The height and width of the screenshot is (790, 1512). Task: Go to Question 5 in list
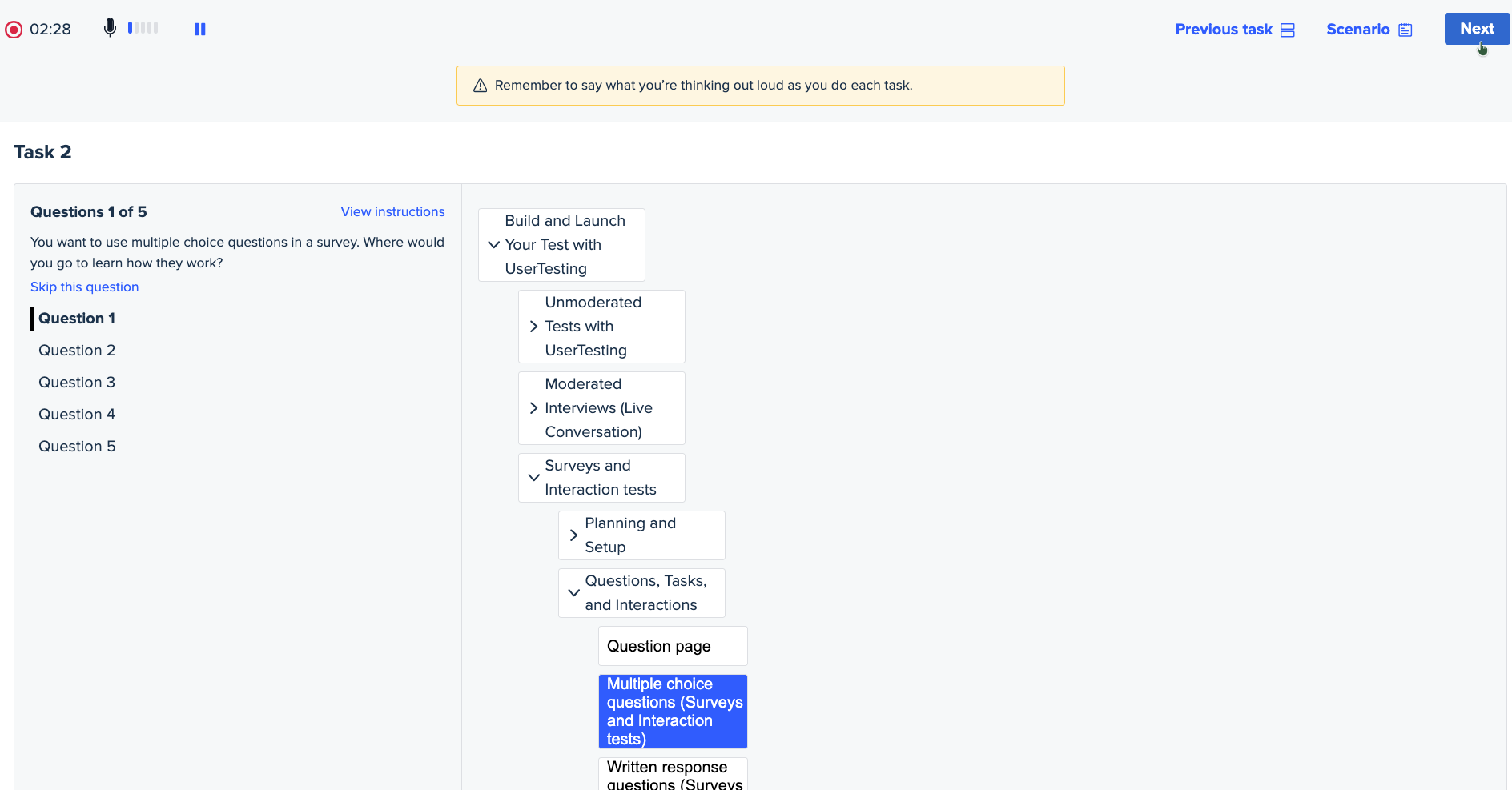pyautogui.click(x=77, y=446)
